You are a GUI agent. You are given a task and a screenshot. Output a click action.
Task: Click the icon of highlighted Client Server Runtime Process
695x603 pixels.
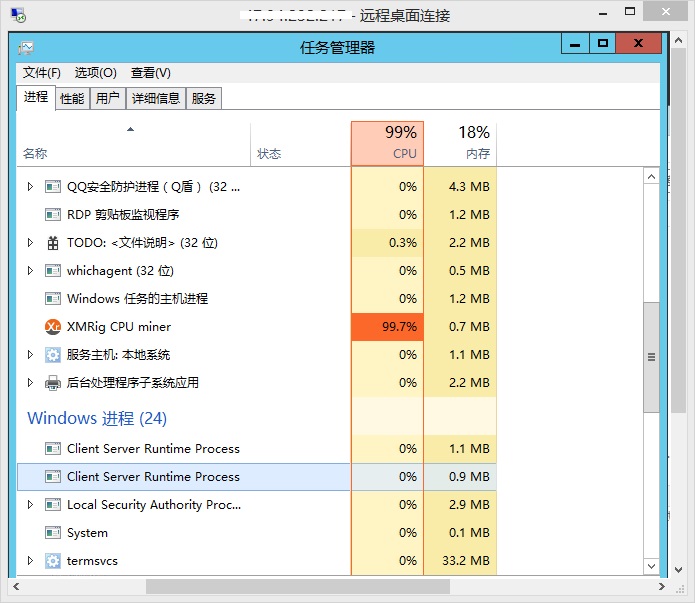53,477
